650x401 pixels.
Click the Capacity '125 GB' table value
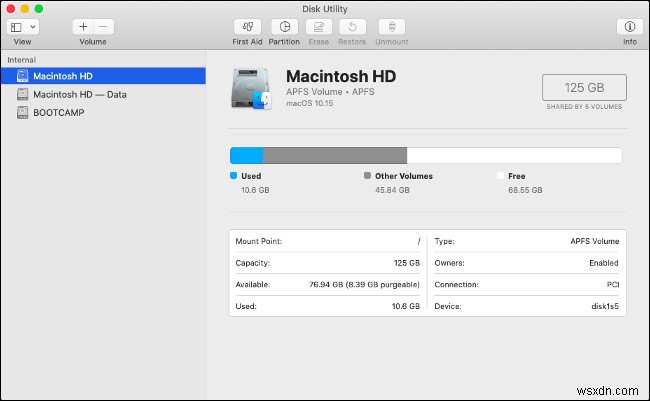coord(407,263)
